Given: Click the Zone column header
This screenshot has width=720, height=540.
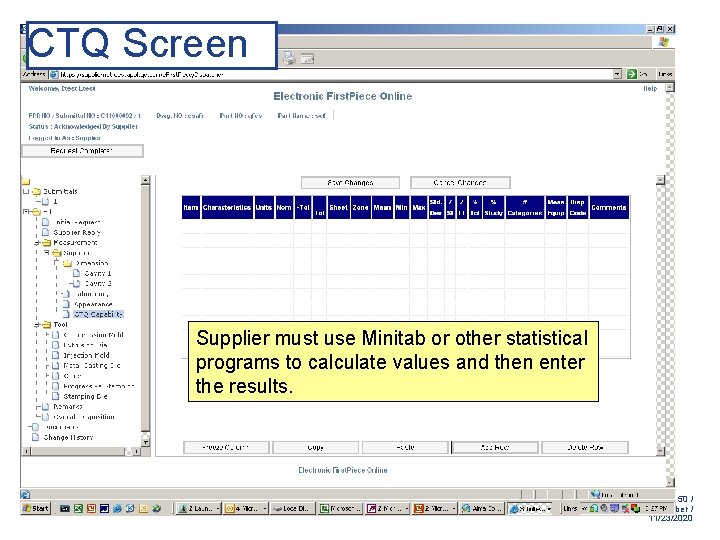Looking at the screenshot, I should tap(360, 208).
